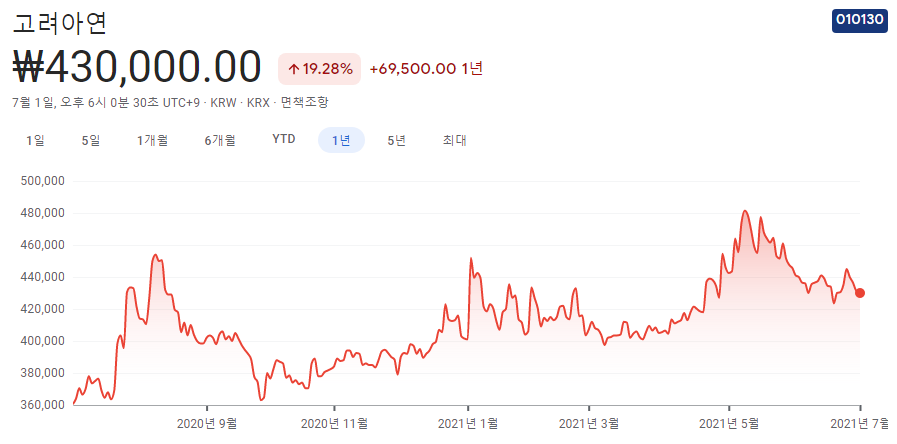Click the +69,500.00 1년 change text
The width and height of the screenshot is (897, 444).
(426, 69)
